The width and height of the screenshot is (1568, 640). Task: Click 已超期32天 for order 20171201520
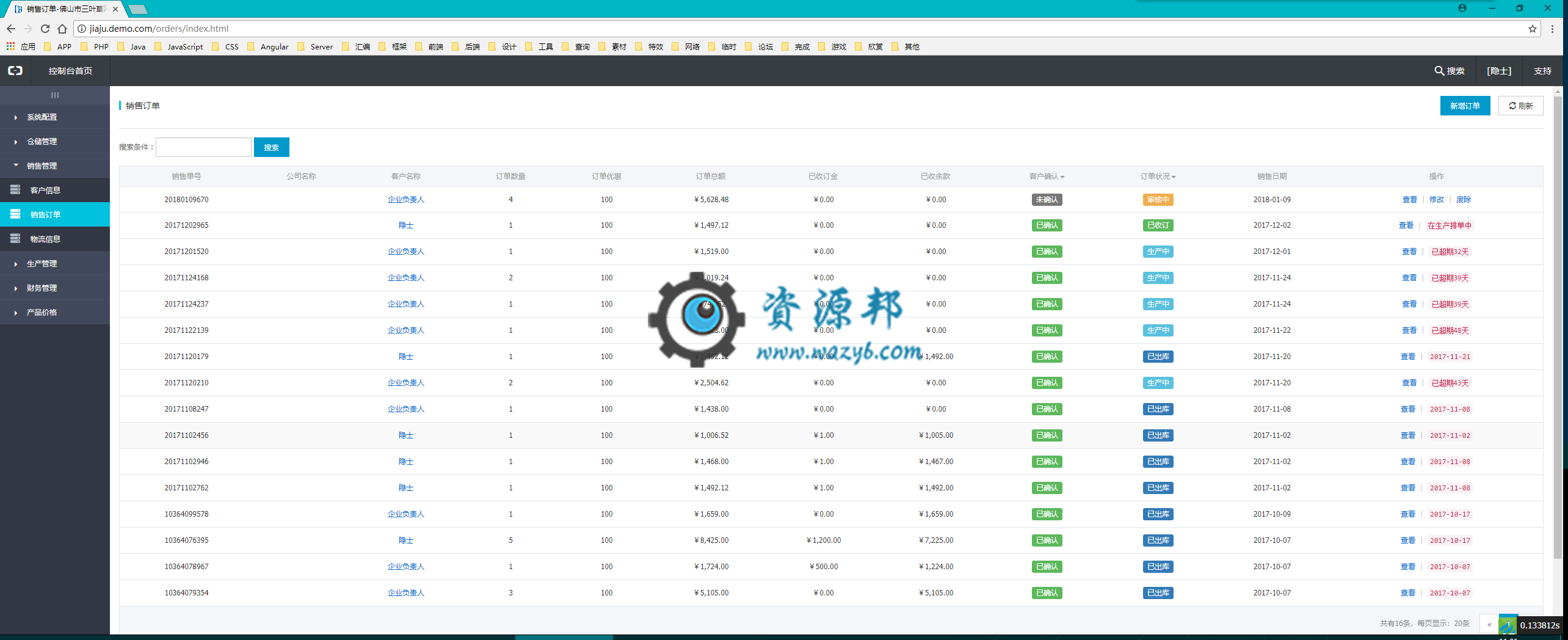pos(1450,252)
